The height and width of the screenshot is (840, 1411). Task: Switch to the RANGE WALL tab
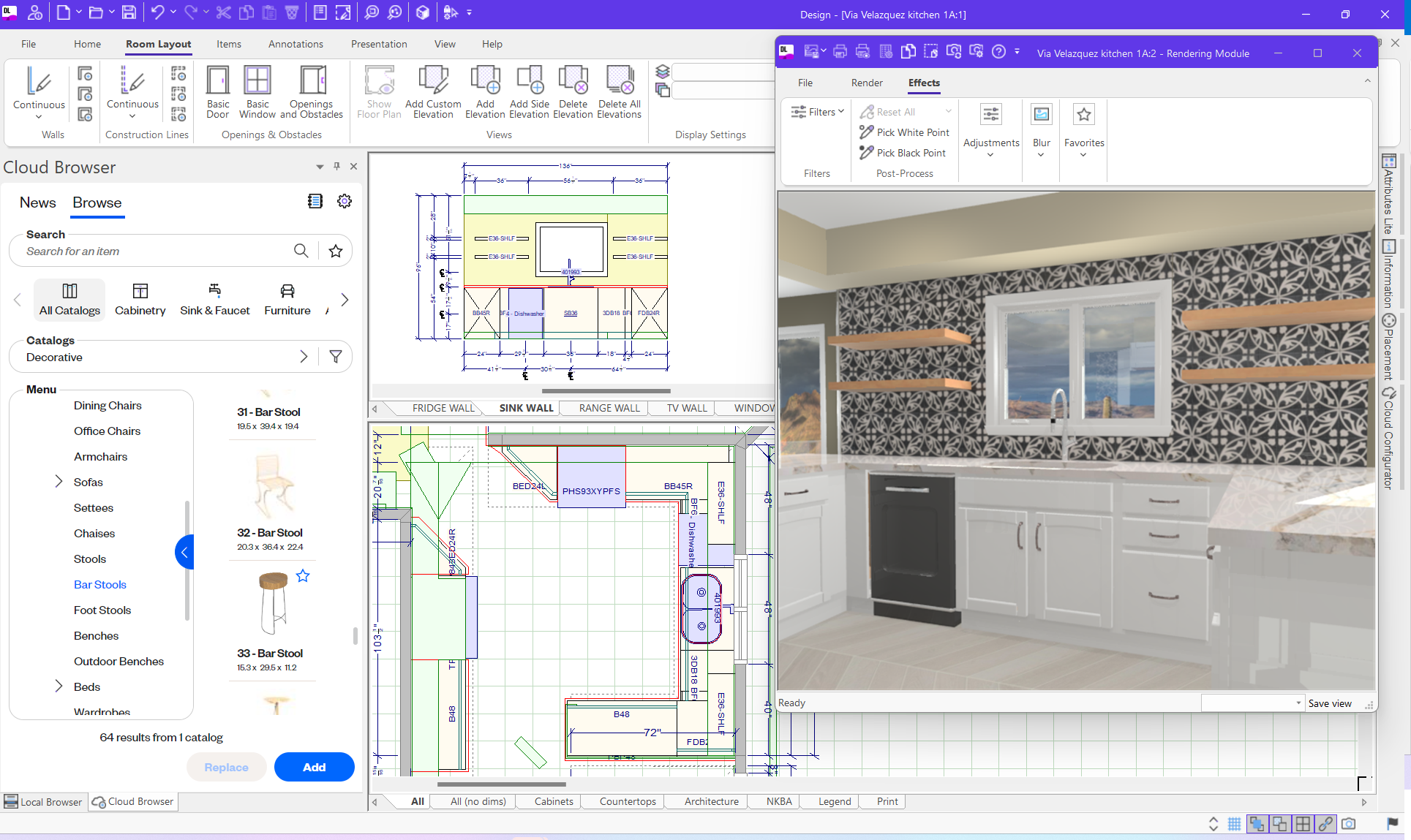[610, 408]
